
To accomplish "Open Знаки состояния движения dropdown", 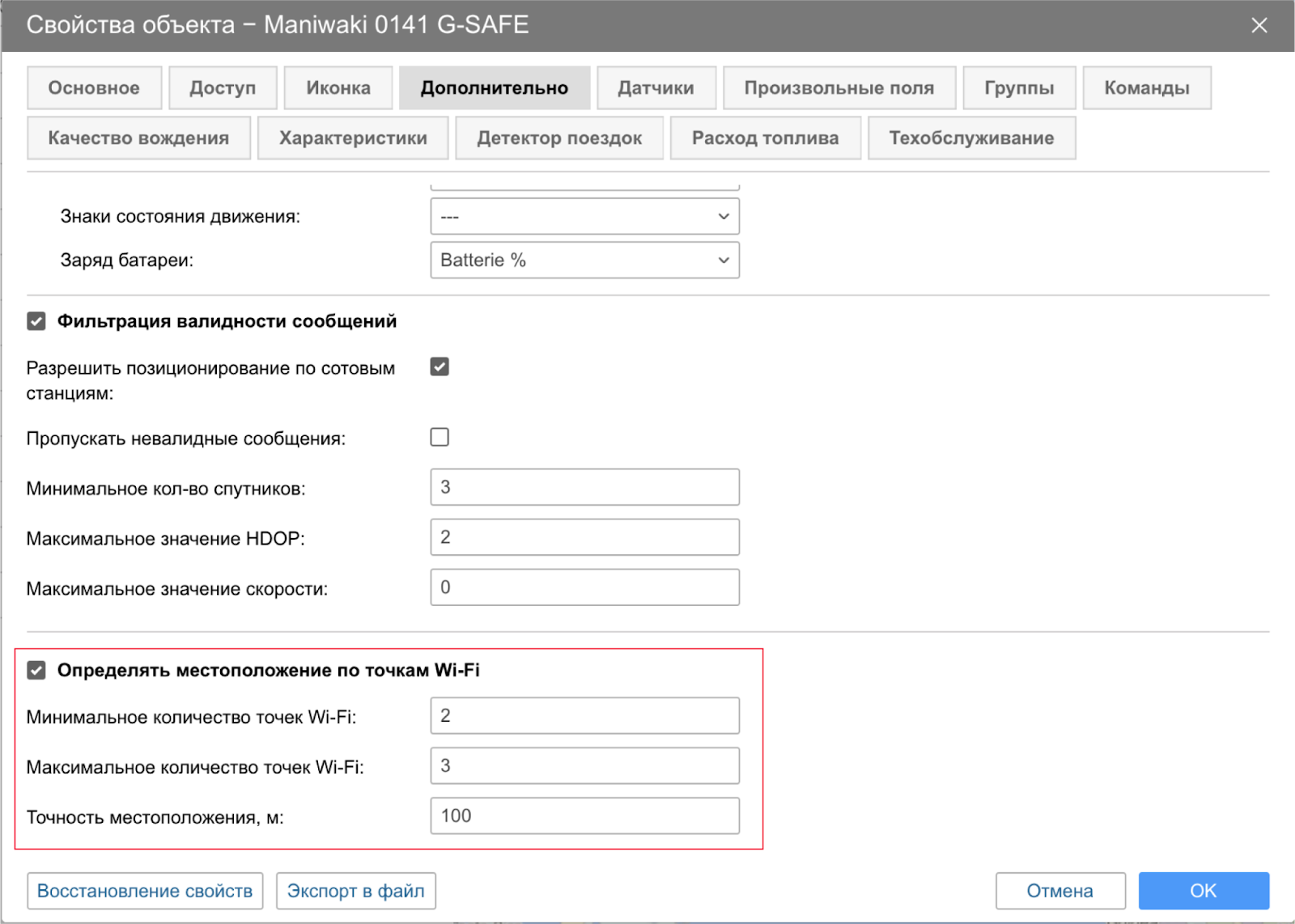I will [x=584, y=217].
